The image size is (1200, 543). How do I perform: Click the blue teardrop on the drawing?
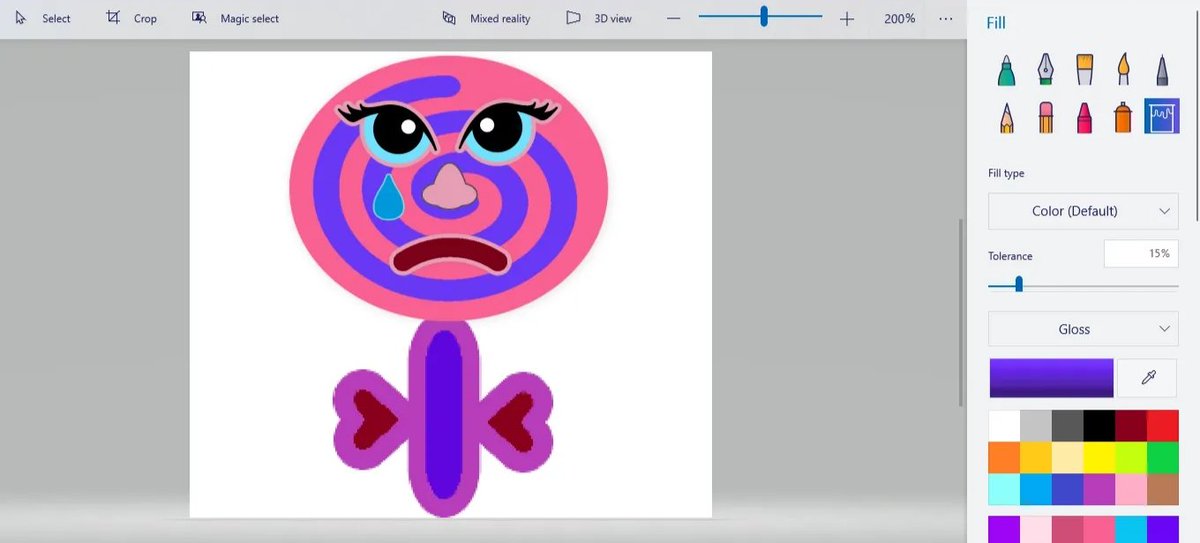[x=388, y=200]
